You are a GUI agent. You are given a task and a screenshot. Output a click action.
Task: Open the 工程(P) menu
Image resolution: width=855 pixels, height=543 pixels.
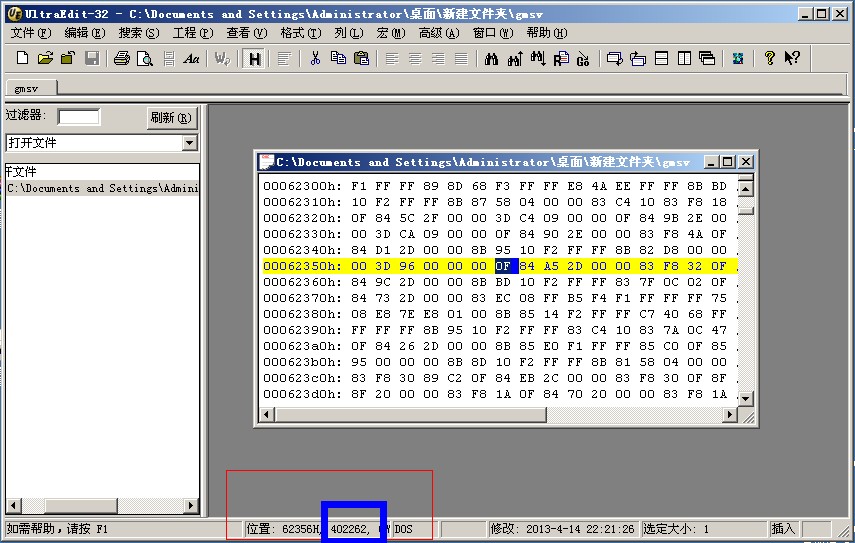point(192,33)
